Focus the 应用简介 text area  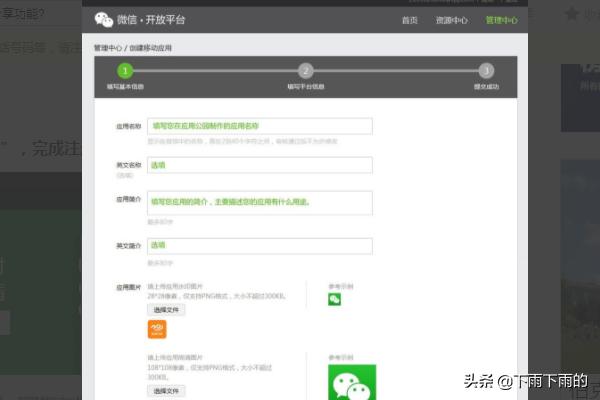(x=260, y=203)
